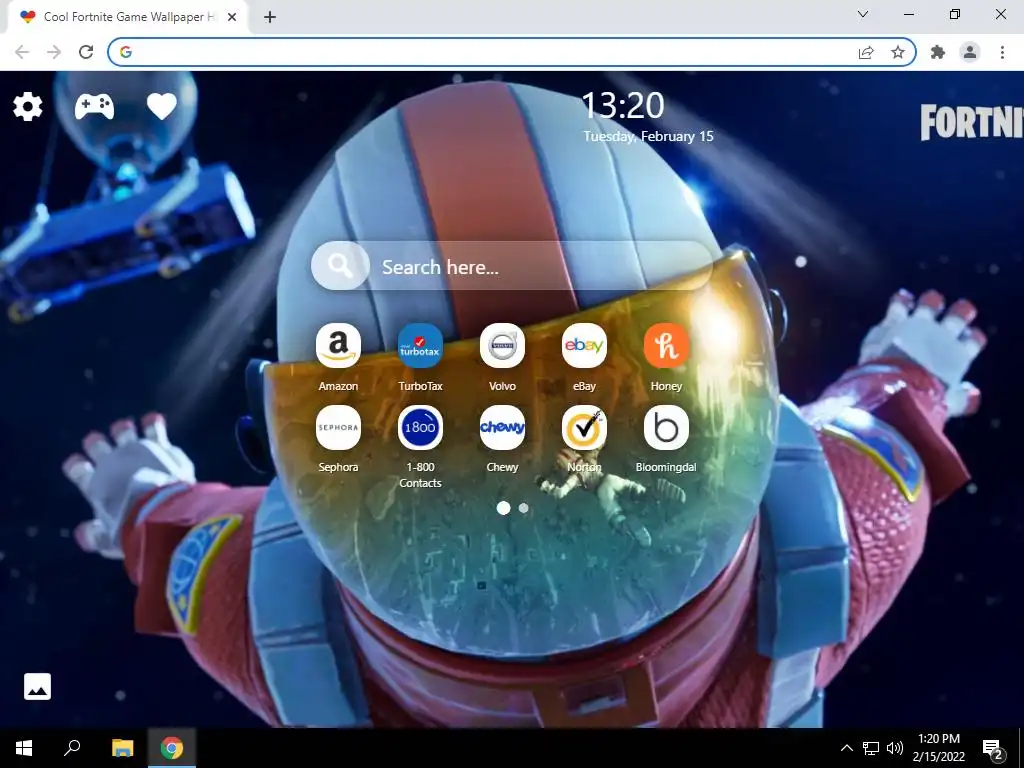Open the games controller icon
Screen dimensions: 1024x768
(x=95, y=106)
